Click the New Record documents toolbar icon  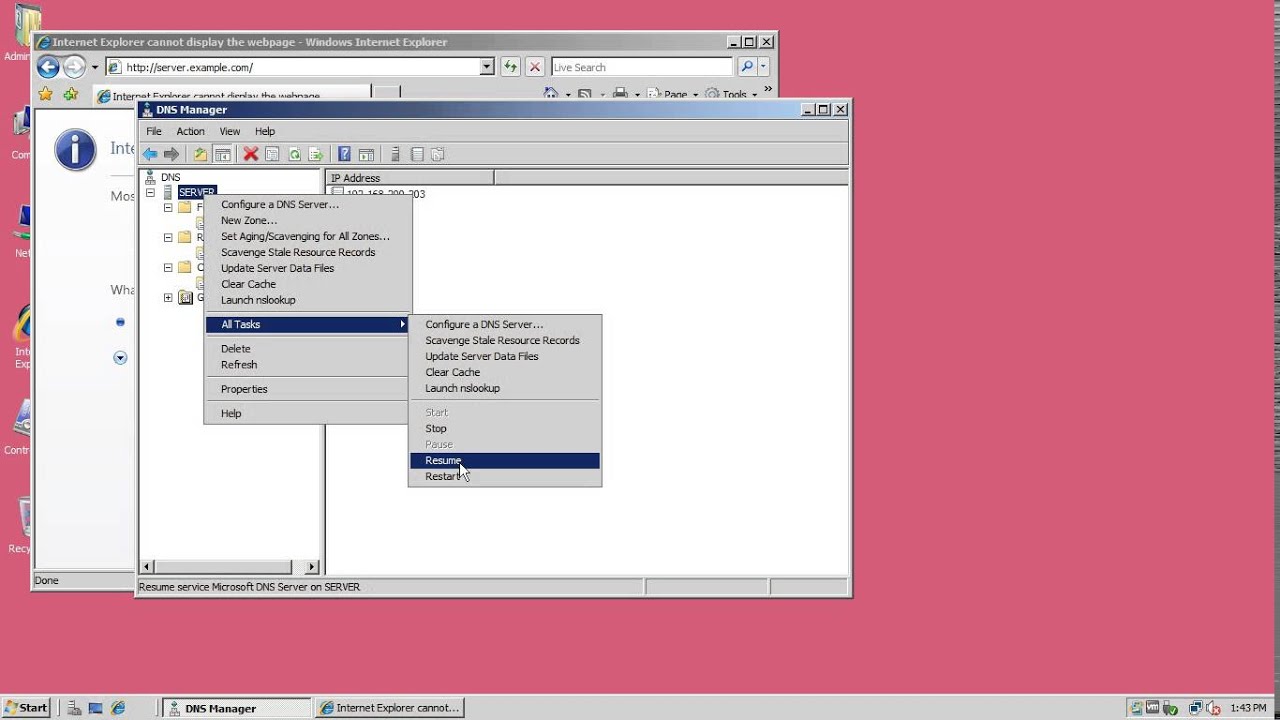coord(438,154)
